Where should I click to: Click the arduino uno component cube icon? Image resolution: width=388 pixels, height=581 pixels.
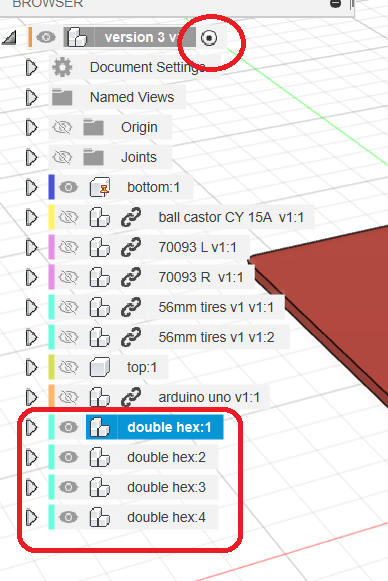point(100,397)
